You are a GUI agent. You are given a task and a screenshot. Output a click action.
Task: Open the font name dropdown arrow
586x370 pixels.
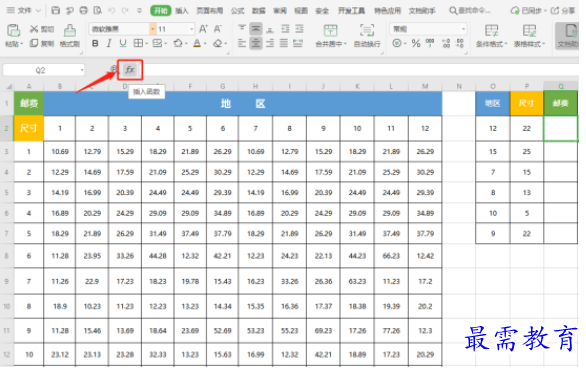pyautogui.click(x=152, y=29)
